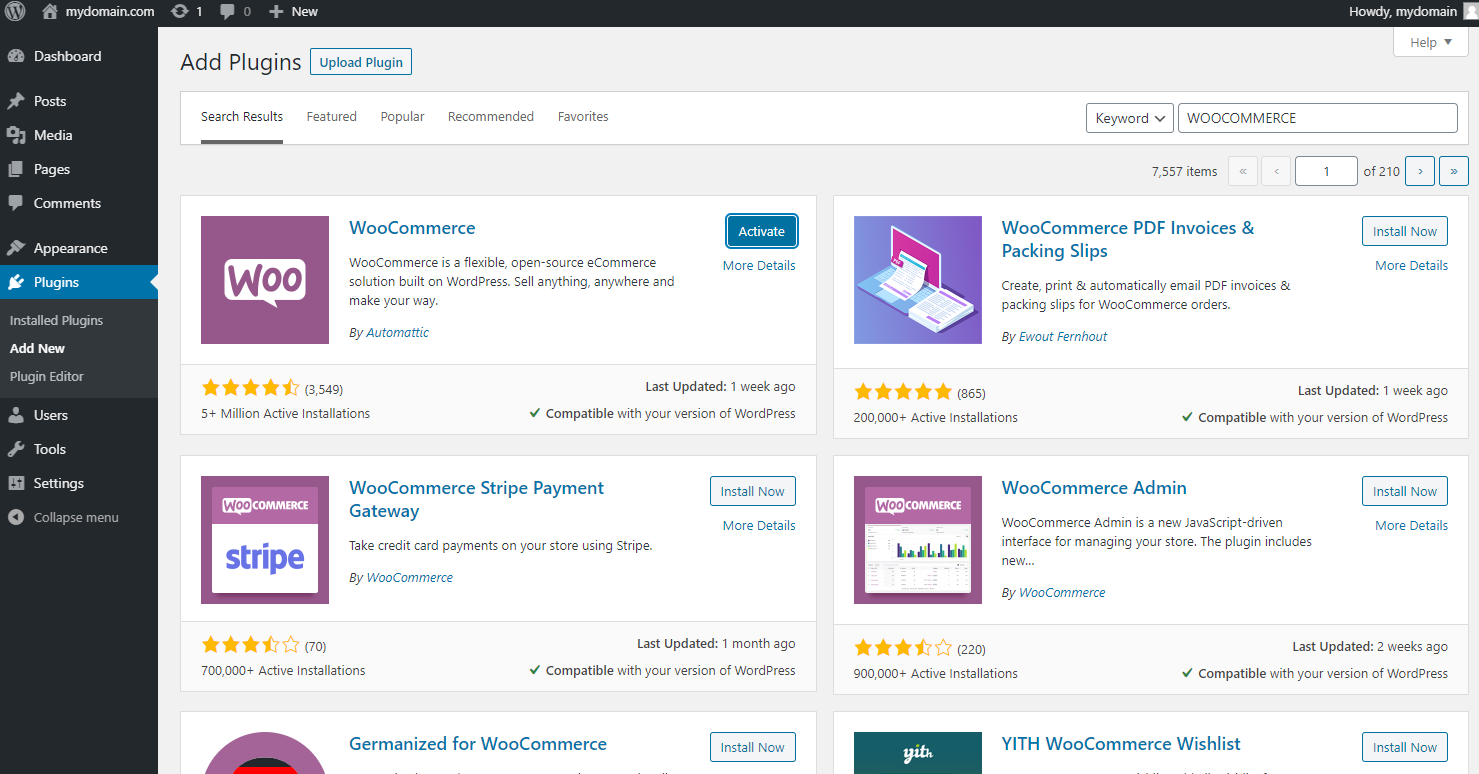Open the Pages sidebar icon
This screenshot has height=774, width=1479.
click(16, 169)
